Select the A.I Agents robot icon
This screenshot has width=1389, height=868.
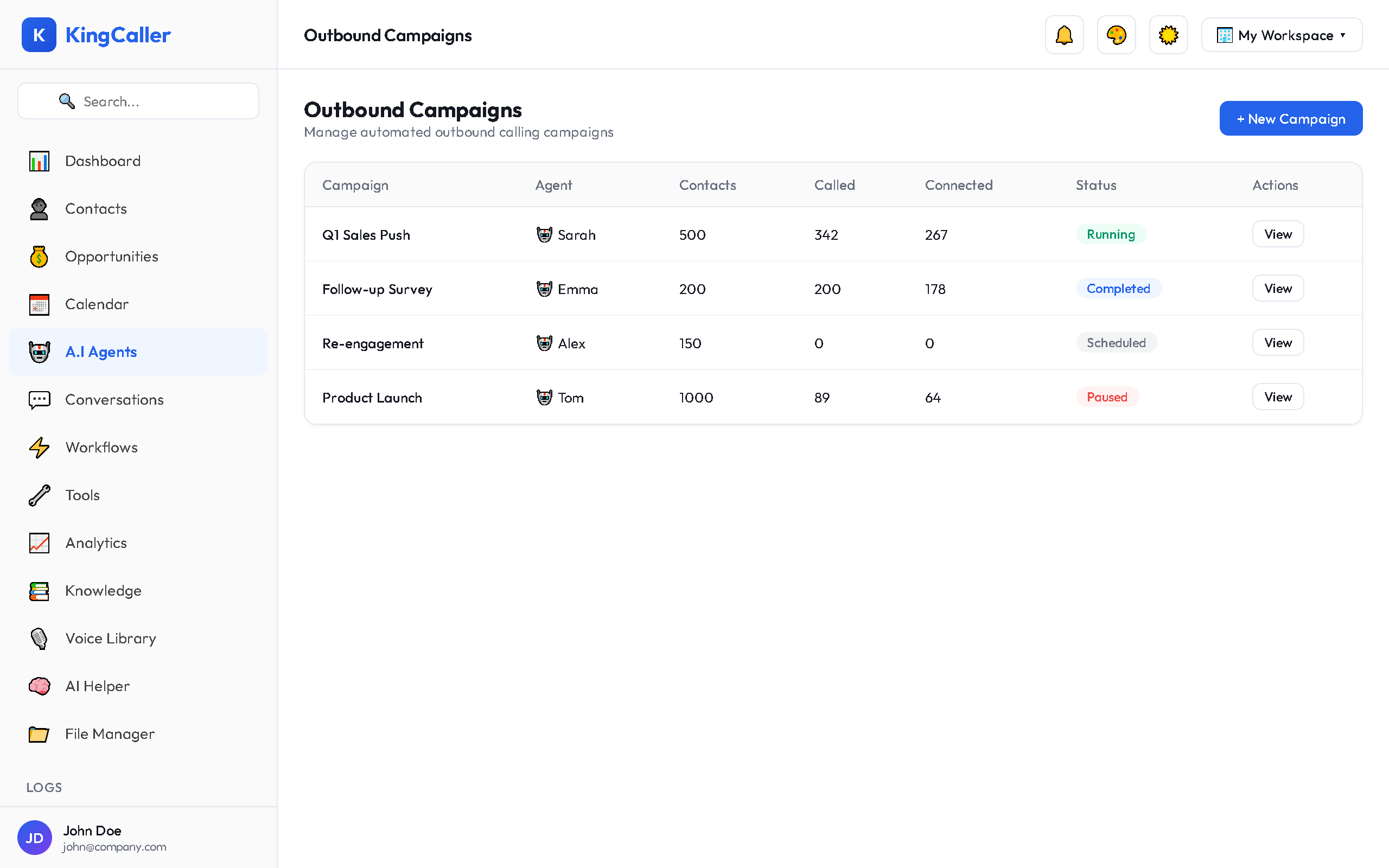click(x=39, y=352)
